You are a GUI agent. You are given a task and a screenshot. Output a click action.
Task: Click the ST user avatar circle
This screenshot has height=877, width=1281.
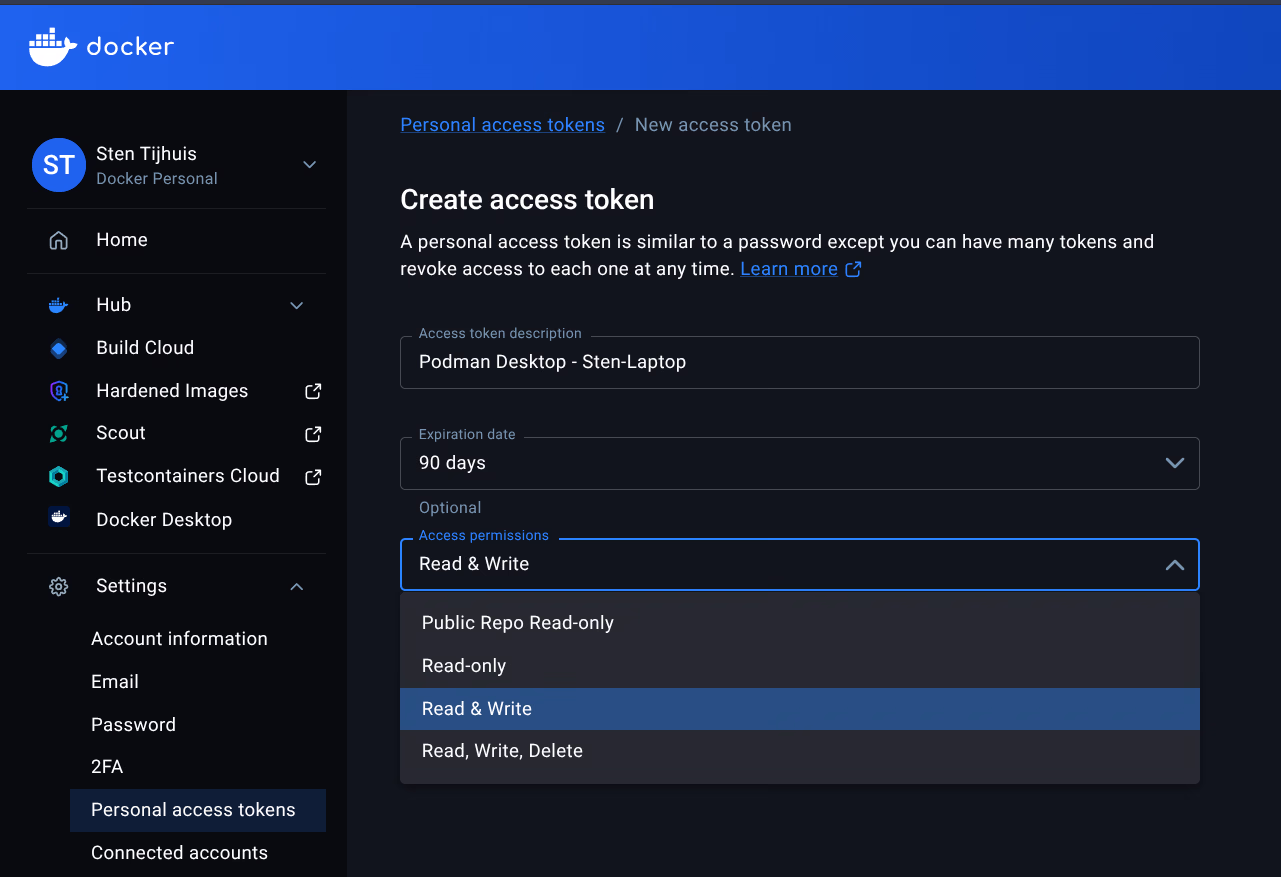(59, 165)
